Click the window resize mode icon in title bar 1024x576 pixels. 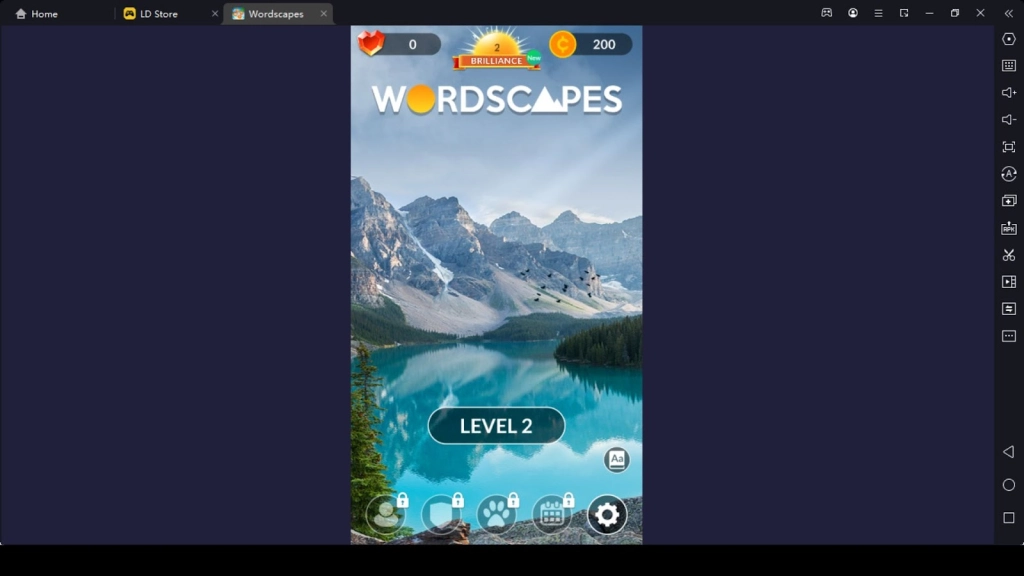click(x=904, y=13)
